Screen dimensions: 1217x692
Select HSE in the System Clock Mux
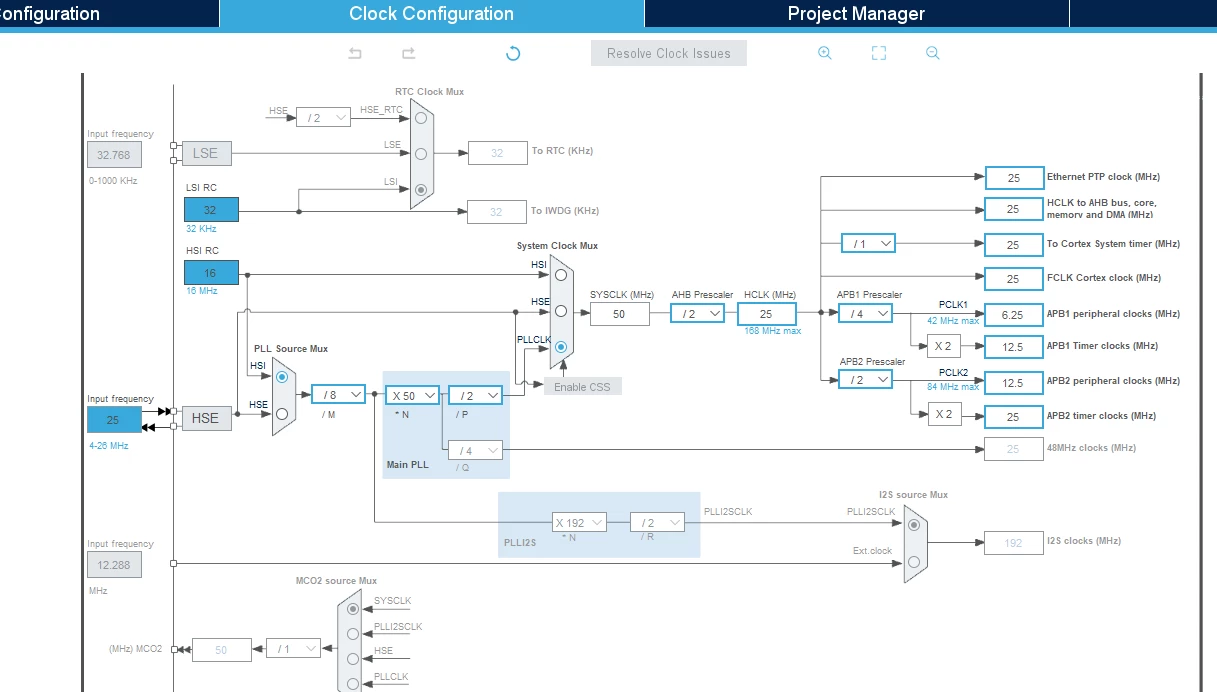pyautogui.click(x=561, y=311)
